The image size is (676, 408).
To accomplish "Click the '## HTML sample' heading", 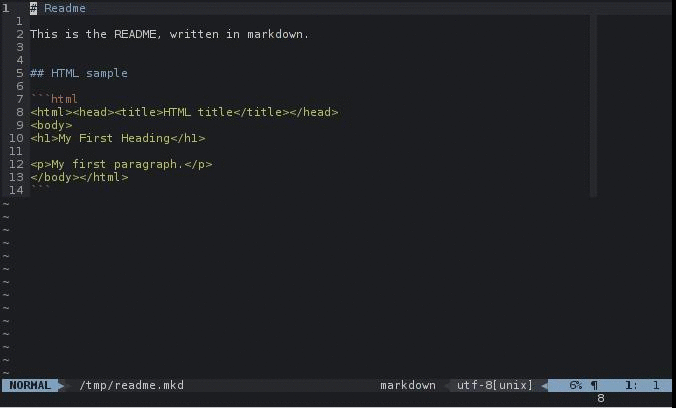I will (x=79, y=73).
